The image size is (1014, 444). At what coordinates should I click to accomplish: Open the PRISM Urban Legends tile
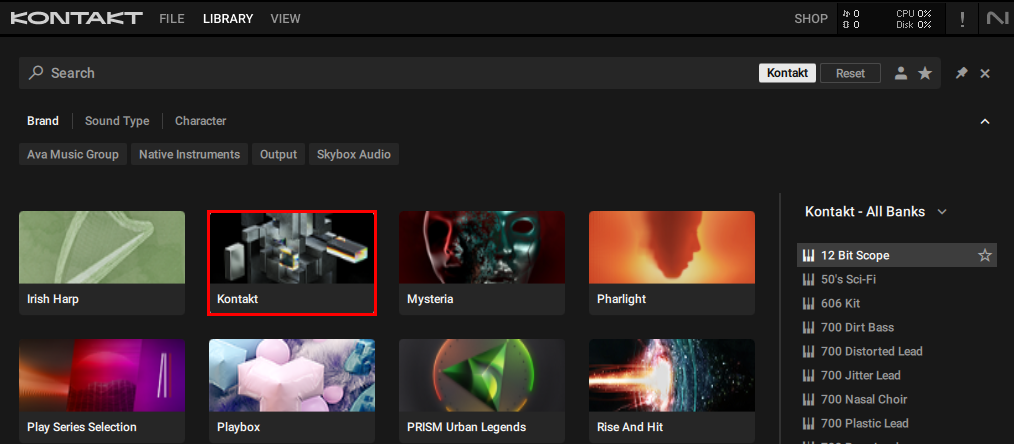pyautogui.click(x=482, y=391)
